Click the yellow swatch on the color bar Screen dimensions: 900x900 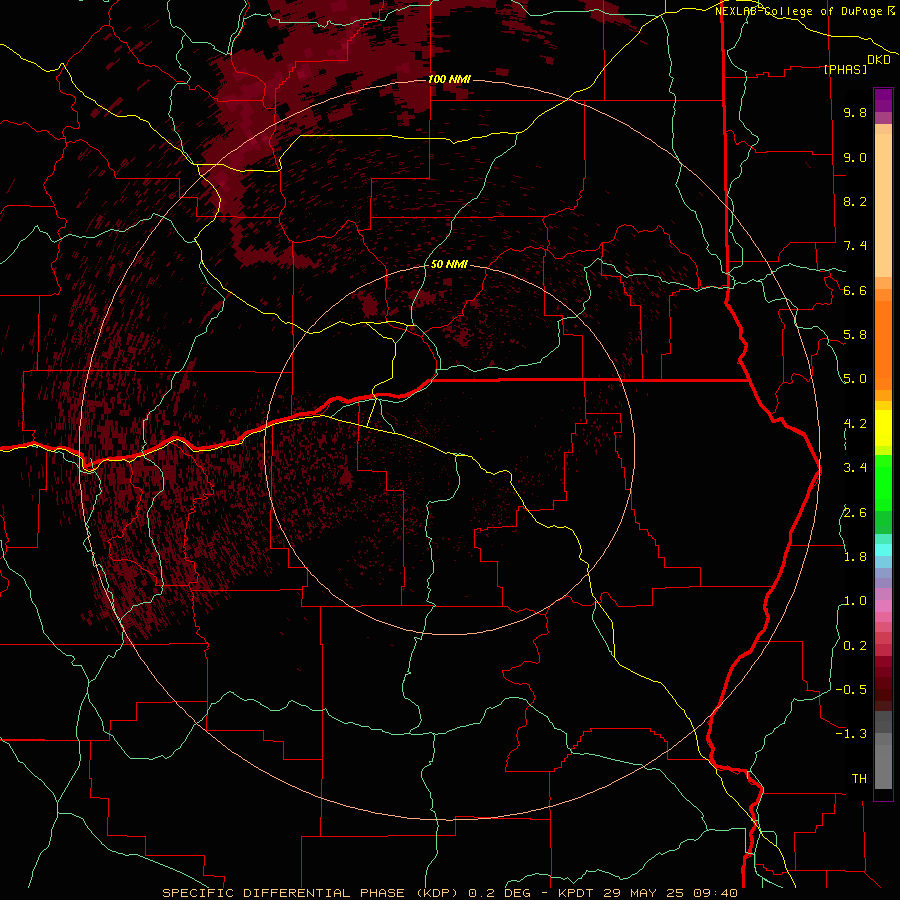click(883, 428)
